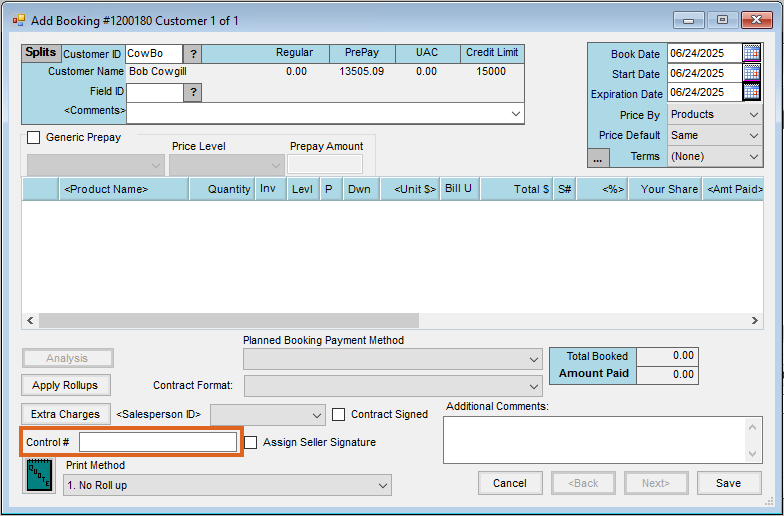Click the Bob Cowgill customer name

[158, 72]
